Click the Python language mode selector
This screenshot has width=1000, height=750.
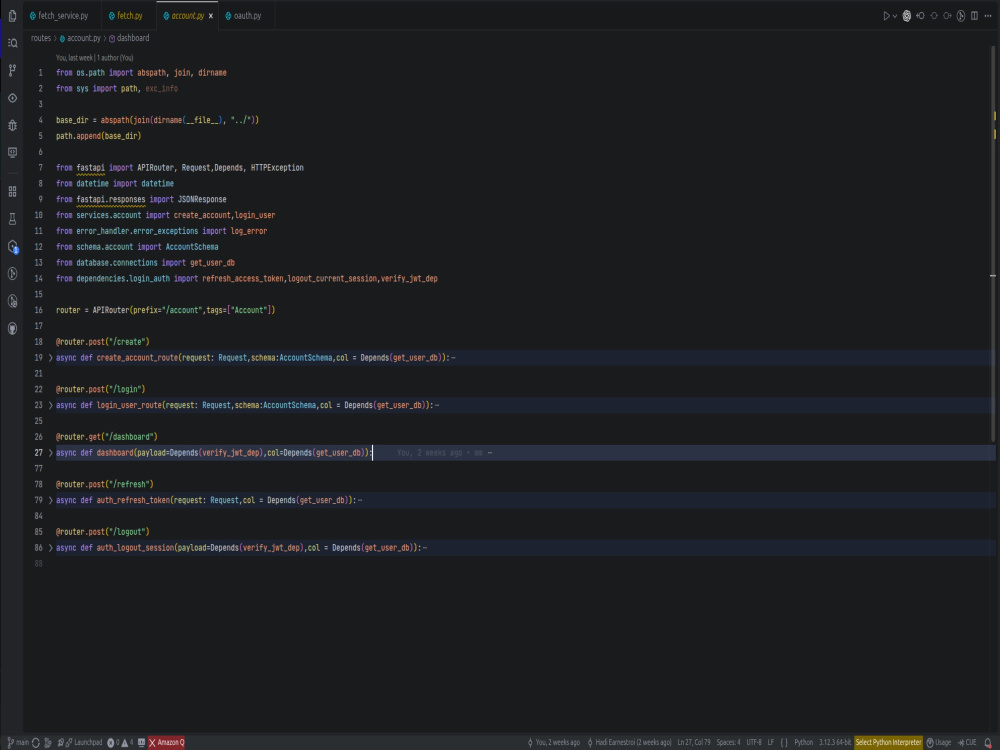803,742
